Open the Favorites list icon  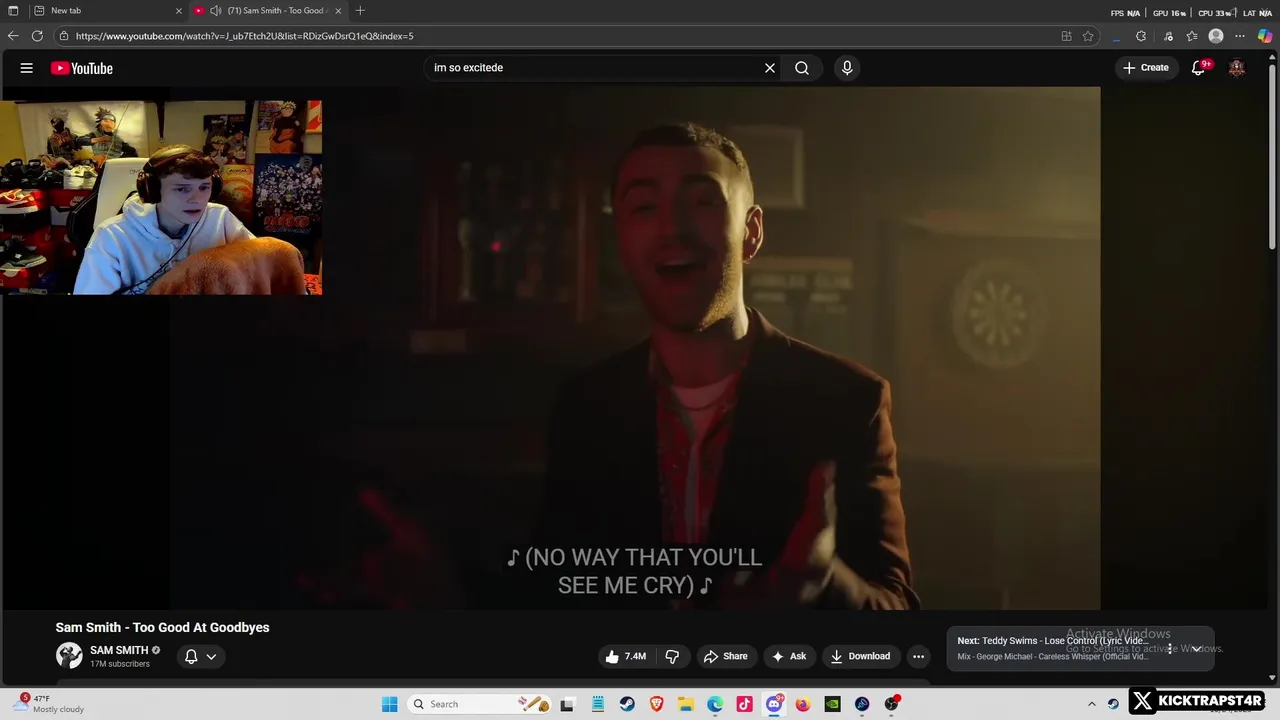tap(1192, 36)
